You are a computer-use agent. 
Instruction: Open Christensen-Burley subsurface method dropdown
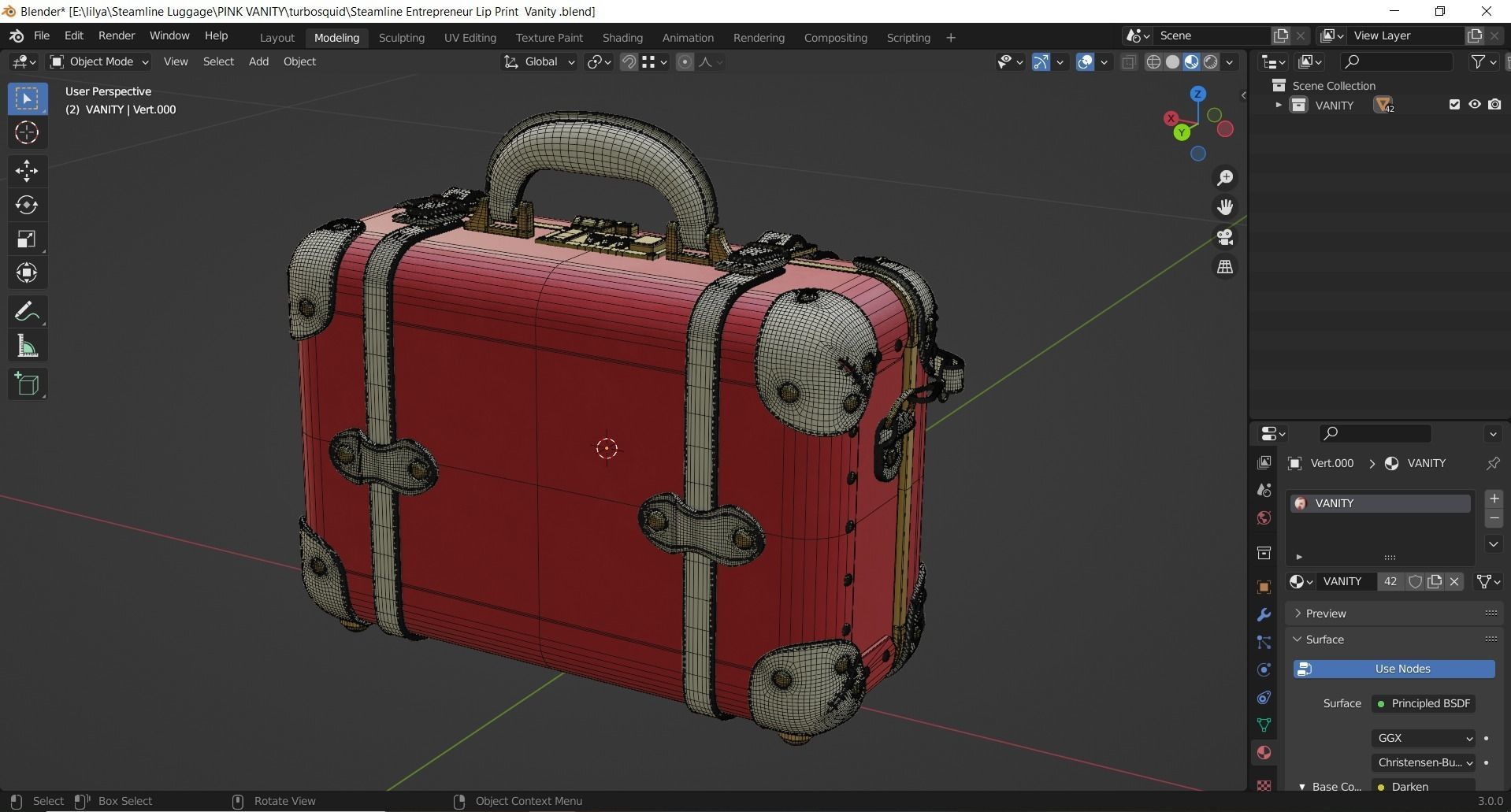[x=1424, y=762]
